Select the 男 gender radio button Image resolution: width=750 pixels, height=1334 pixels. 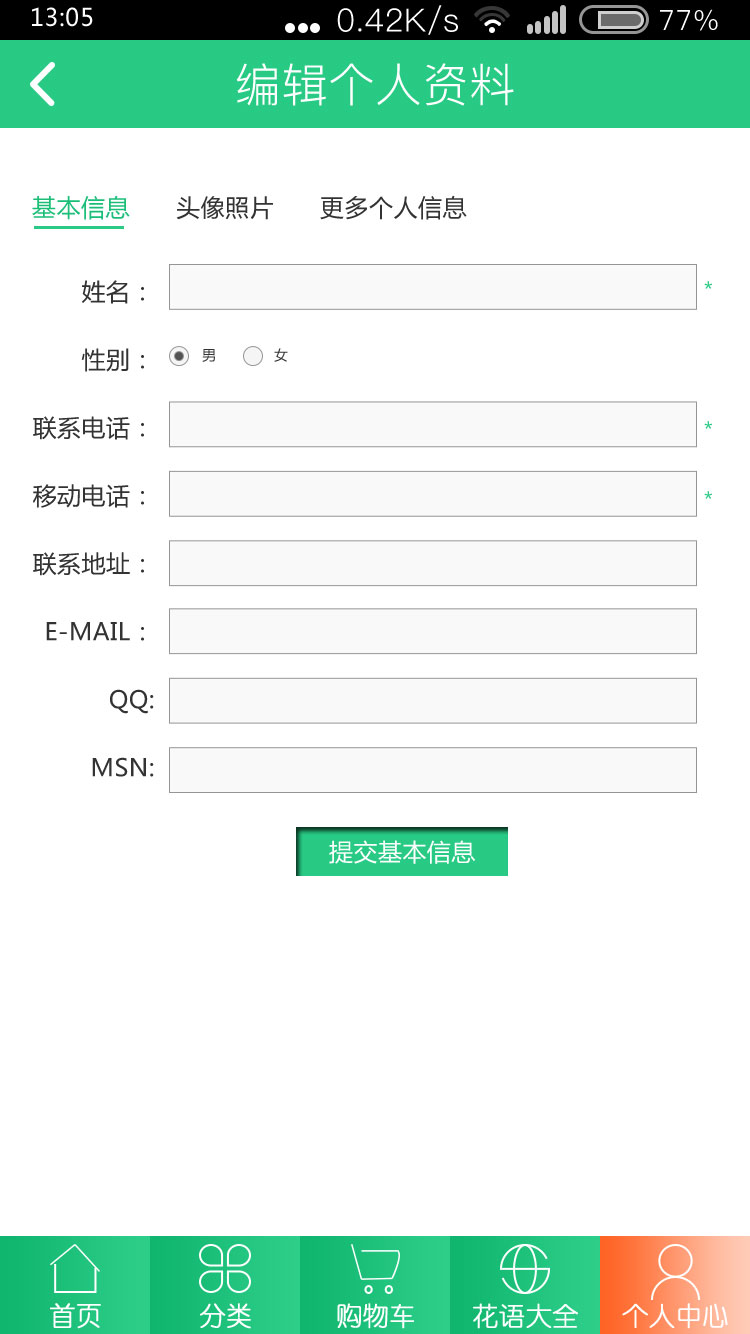click(179, 356)
